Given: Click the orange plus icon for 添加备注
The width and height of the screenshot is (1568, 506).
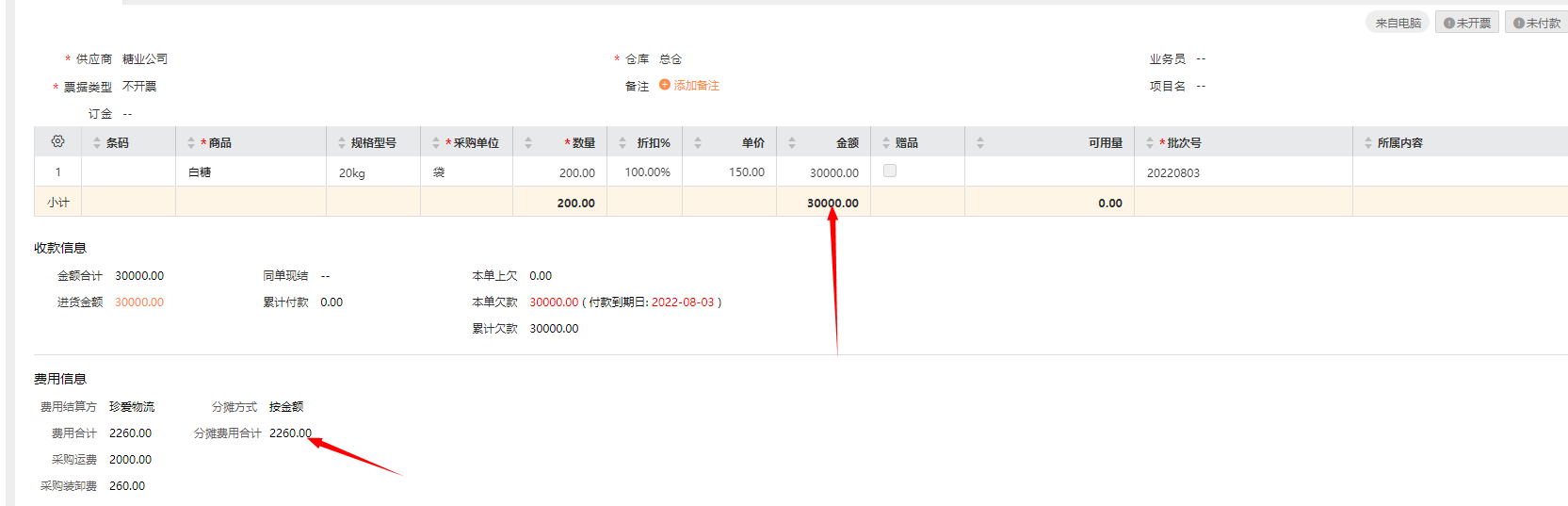Looking at the screenshot, I should pyautogui.click(x=665, y=85).
